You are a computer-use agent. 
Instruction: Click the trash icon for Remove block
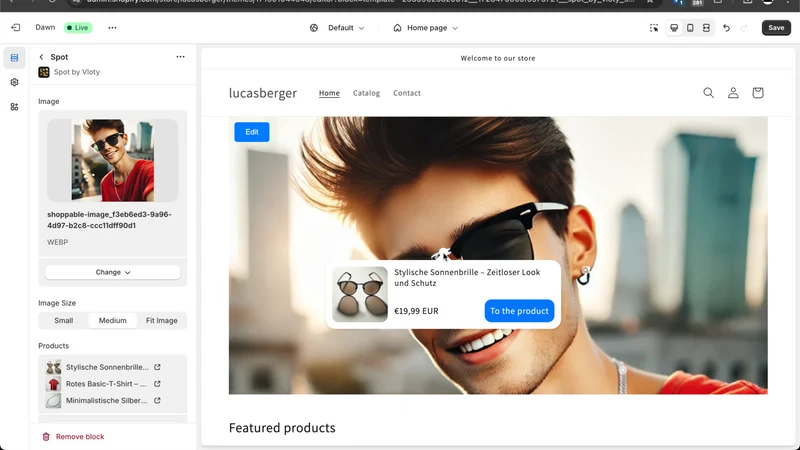pyautogui.click(x=46, y=437)
